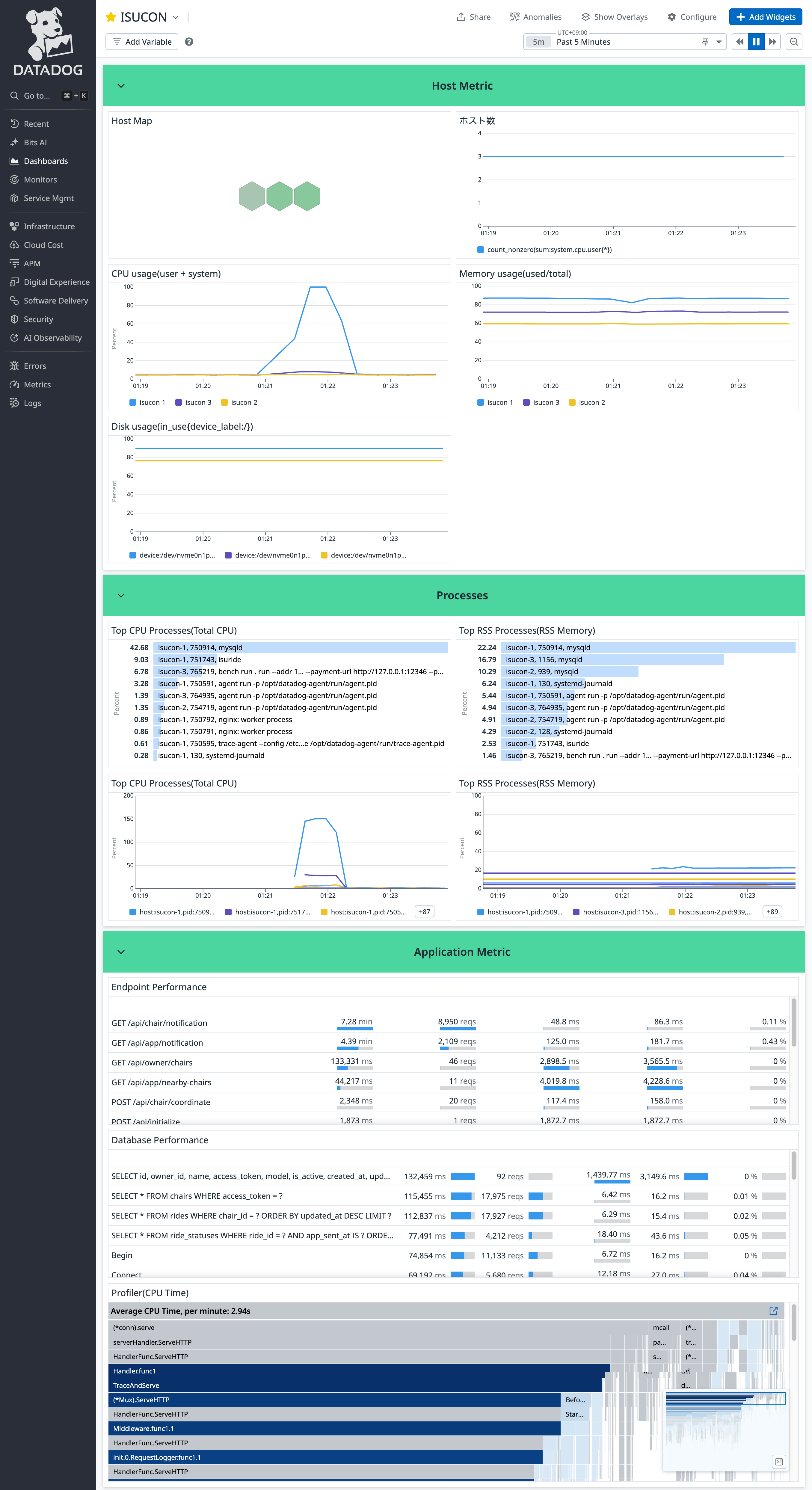Click the zoom out magnifier icon

coord(794,42)
